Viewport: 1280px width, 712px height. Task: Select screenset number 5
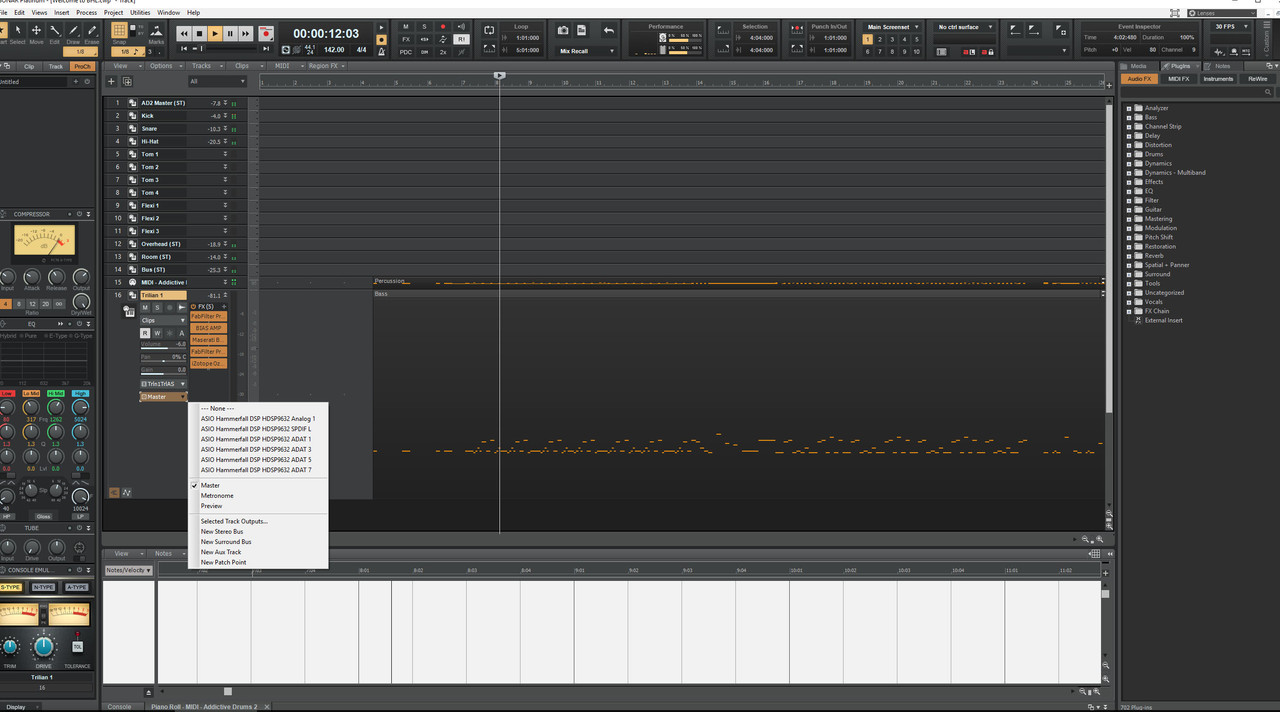[x=916, y=39]
